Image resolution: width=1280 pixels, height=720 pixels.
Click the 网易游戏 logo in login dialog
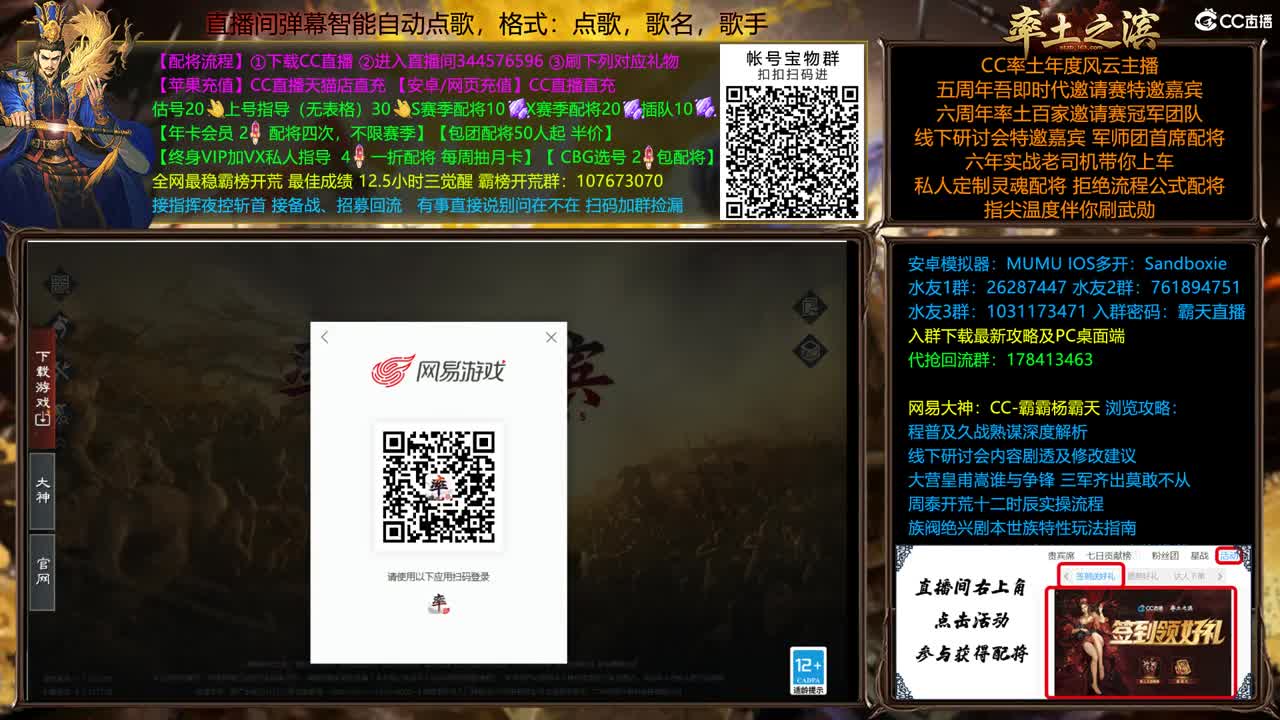(x=439, y=371)
